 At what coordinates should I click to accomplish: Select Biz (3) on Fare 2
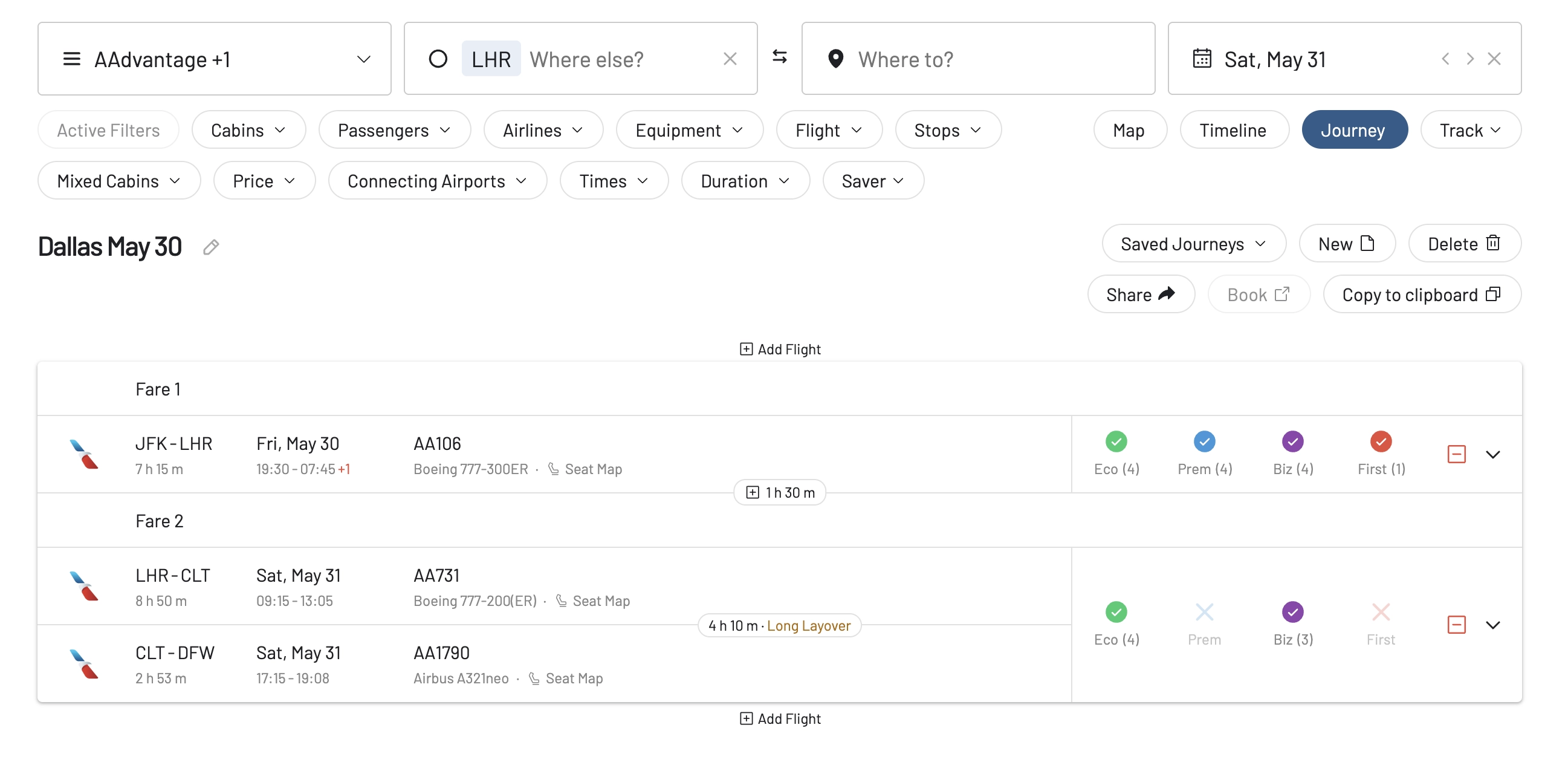tap(1293, 623)
